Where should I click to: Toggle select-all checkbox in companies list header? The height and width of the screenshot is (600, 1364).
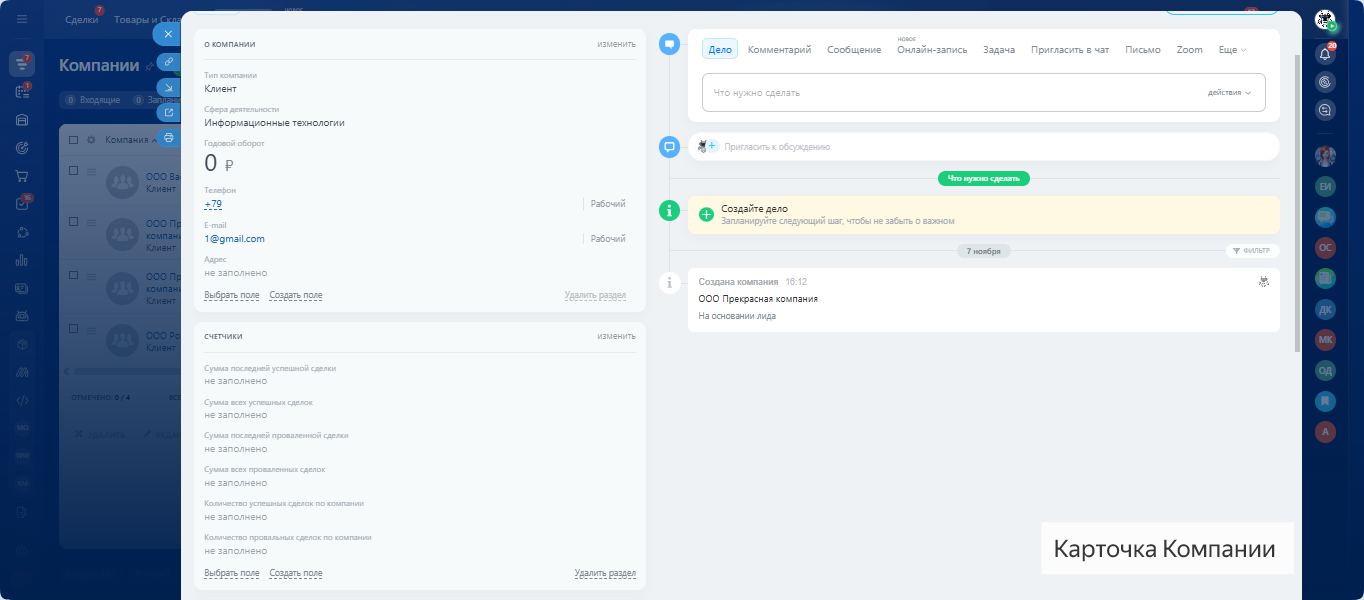pos(73,140)
